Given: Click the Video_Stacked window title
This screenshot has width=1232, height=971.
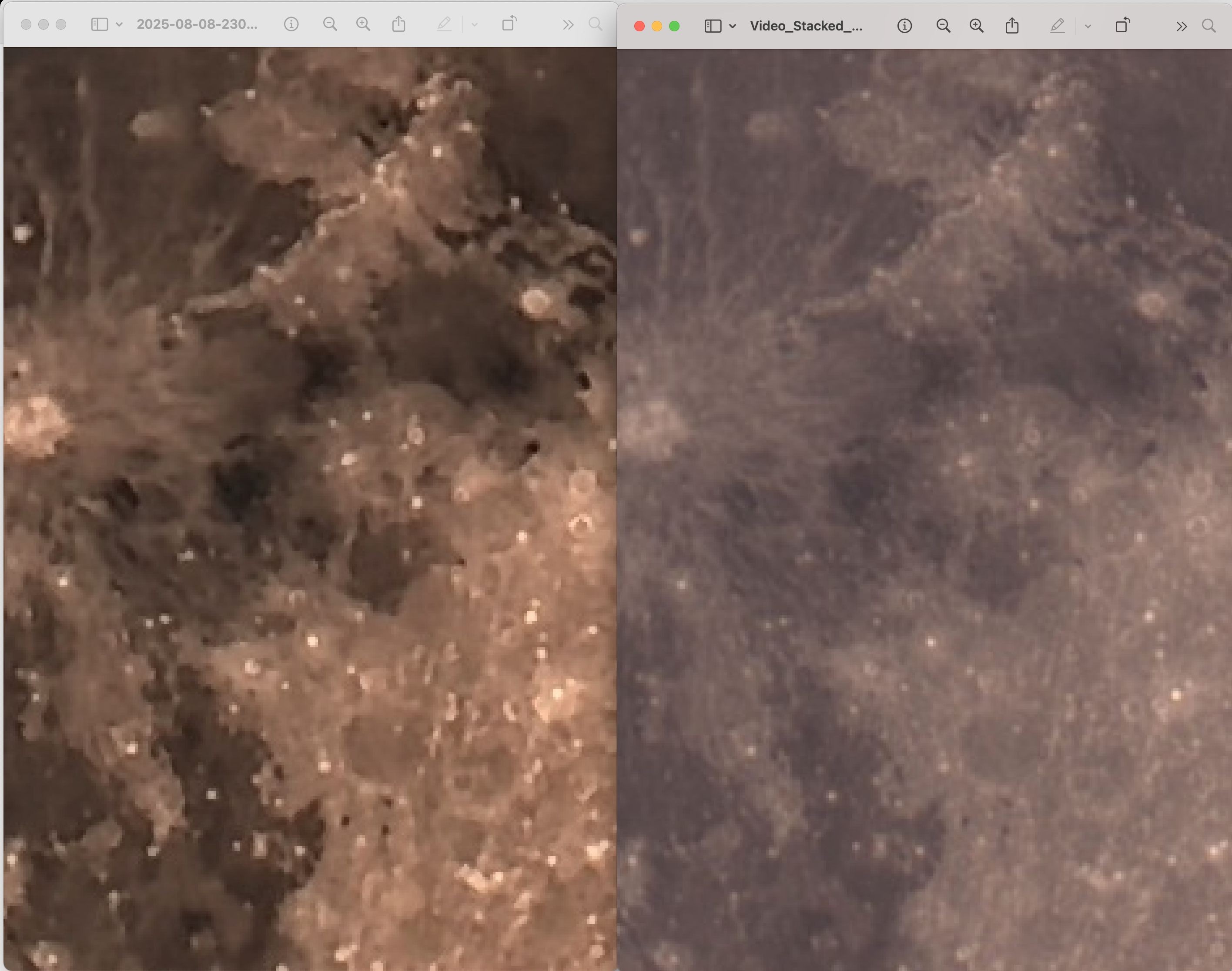Looking at the screenshot, I should [806, 26].
